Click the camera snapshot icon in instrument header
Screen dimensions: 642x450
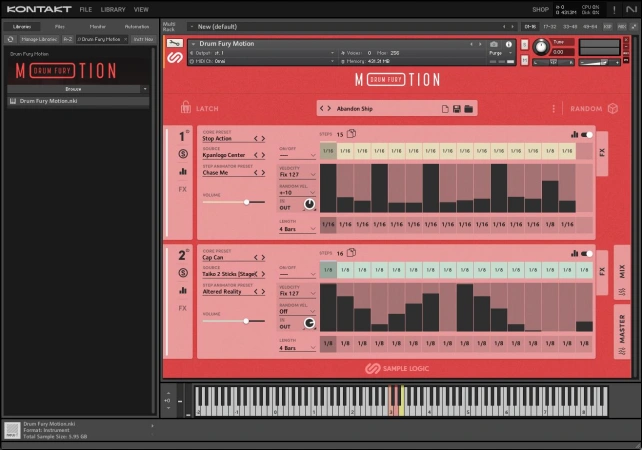[494, 44]
